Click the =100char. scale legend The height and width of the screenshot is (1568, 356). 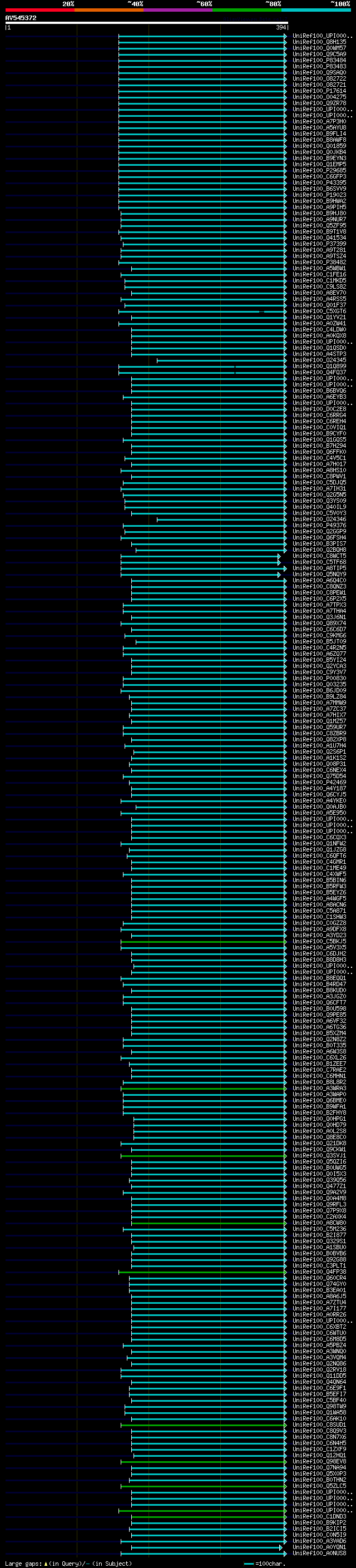click(x=264, y=1563)
